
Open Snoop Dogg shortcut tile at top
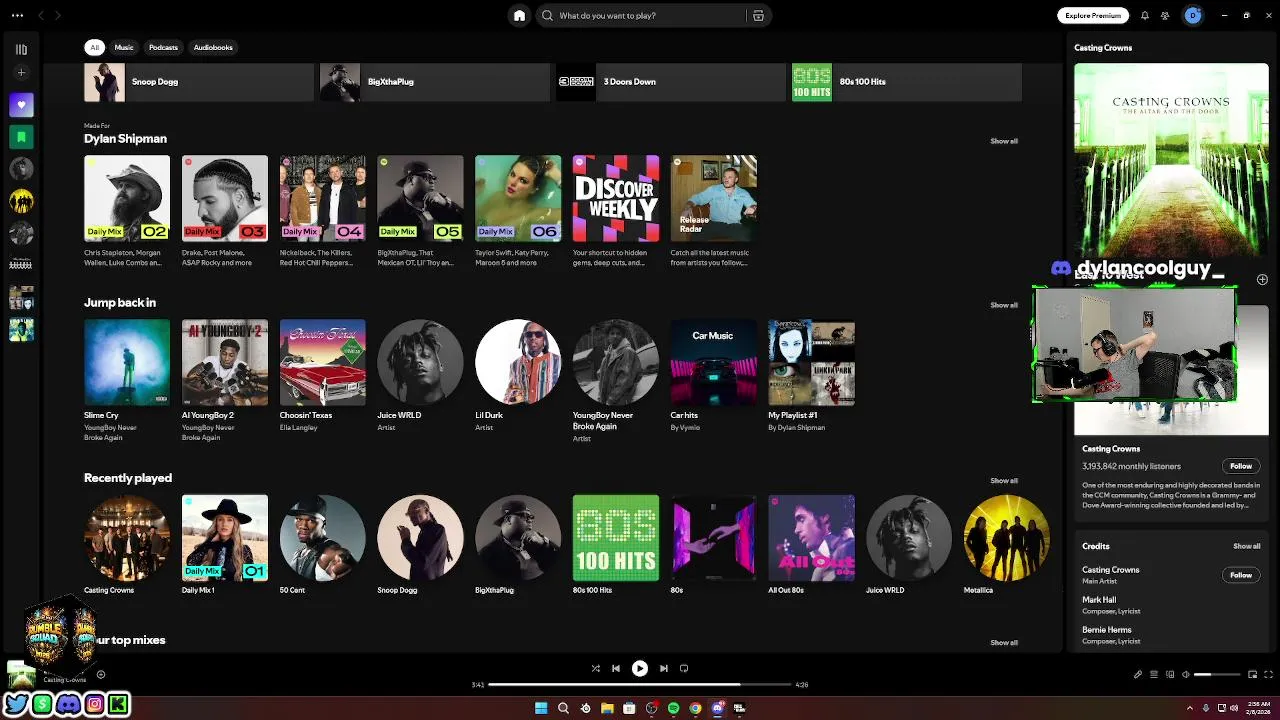[x=199, y=82]
